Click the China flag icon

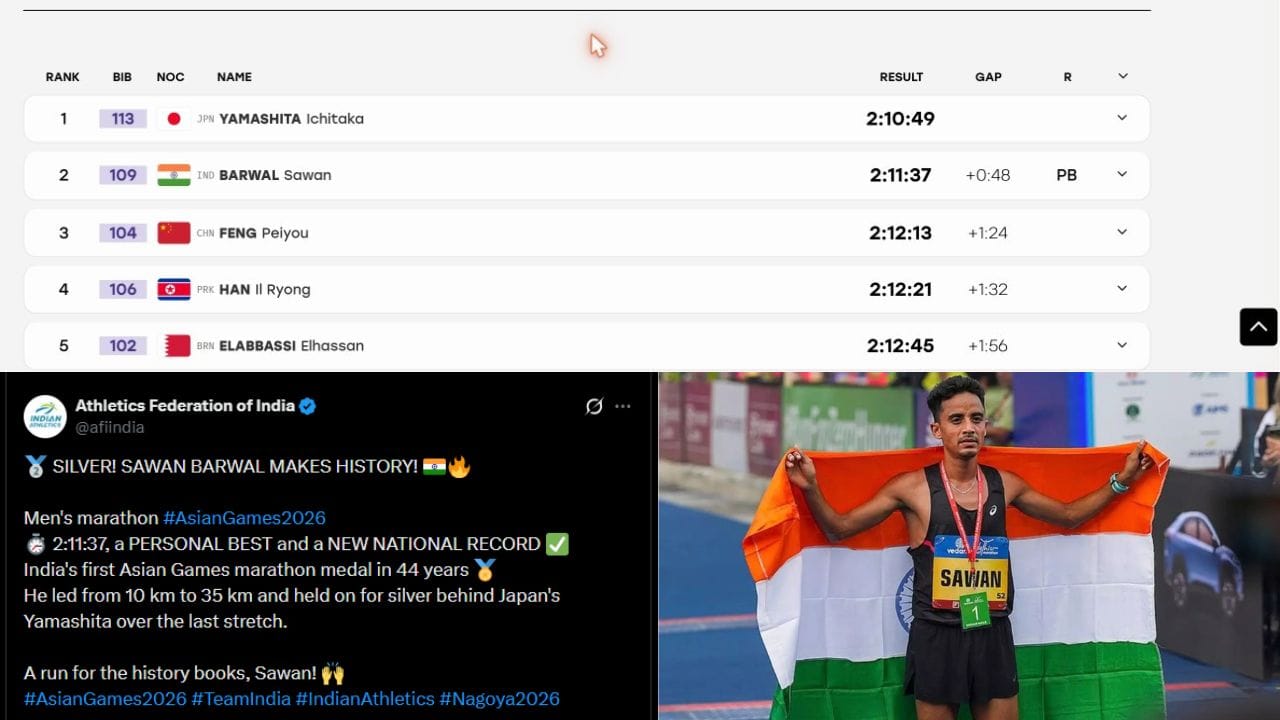coord(174,233)
